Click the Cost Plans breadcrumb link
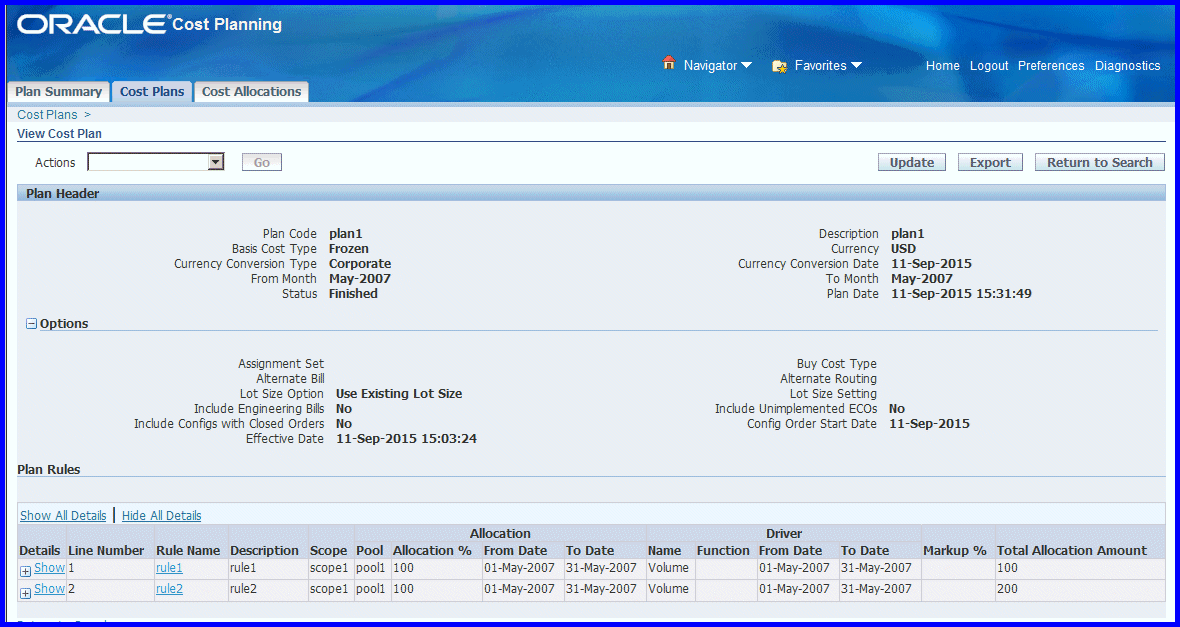The width and height of the screenshot is (1180, 627). (47, 114)
